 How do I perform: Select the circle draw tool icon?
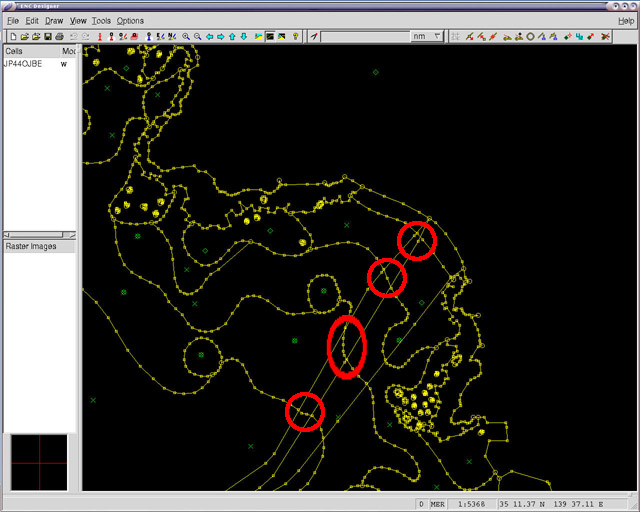pos(530,37)
